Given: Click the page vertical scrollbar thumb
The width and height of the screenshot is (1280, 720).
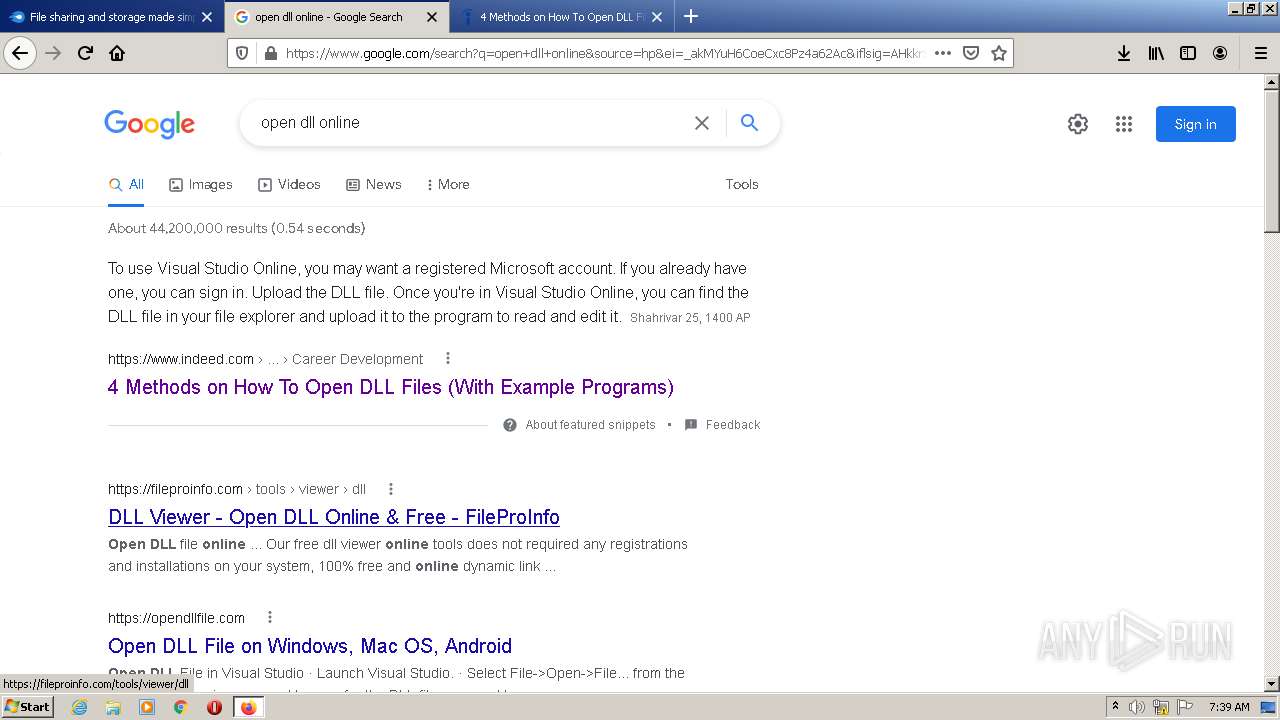Looking at the screenshot, I should coord(1272,160).
